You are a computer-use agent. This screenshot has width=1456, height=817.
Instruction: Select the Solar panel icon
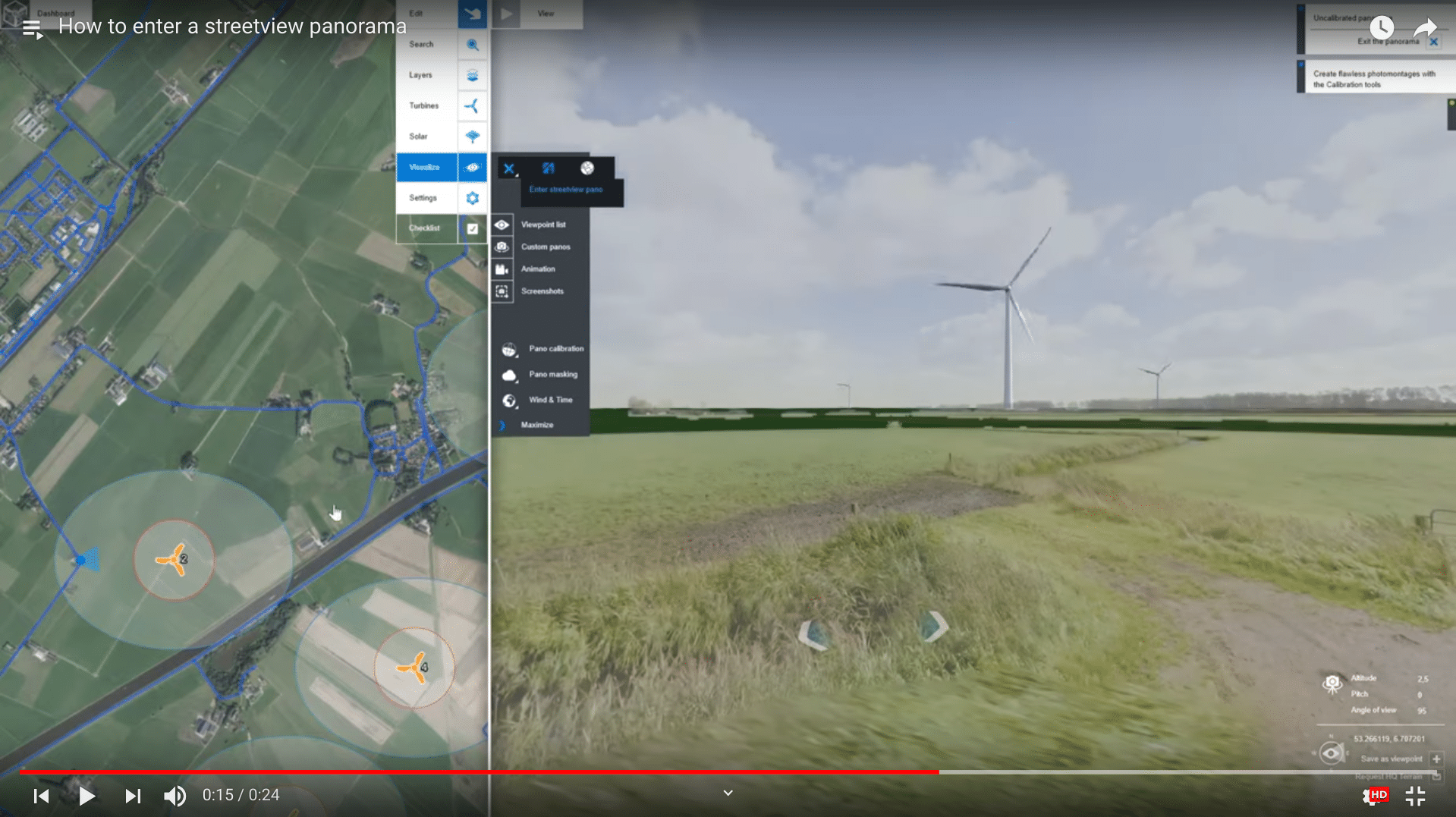coord(472,137)
